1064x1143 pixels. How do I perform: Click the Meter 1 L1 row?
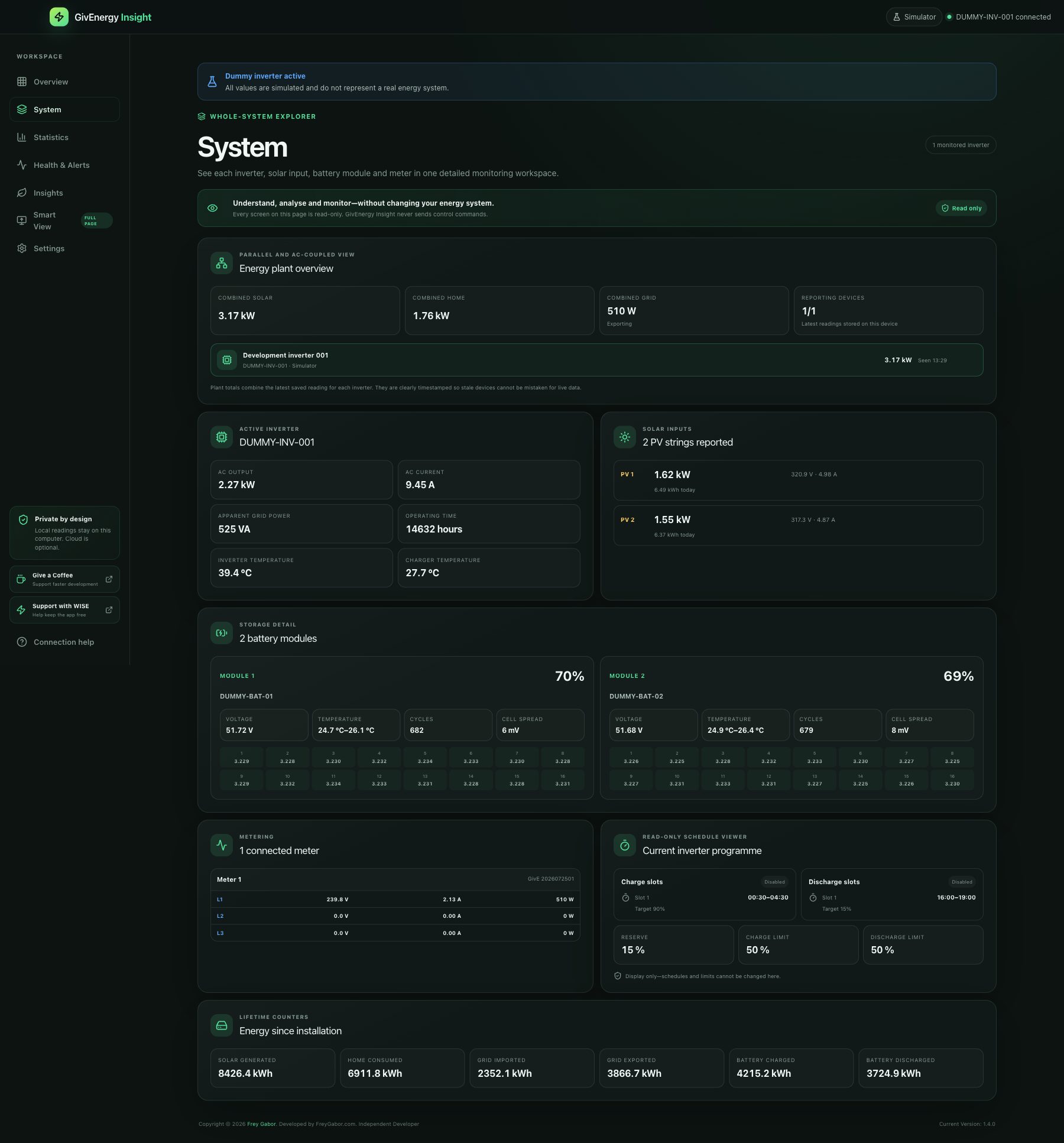tap(395, 900)
